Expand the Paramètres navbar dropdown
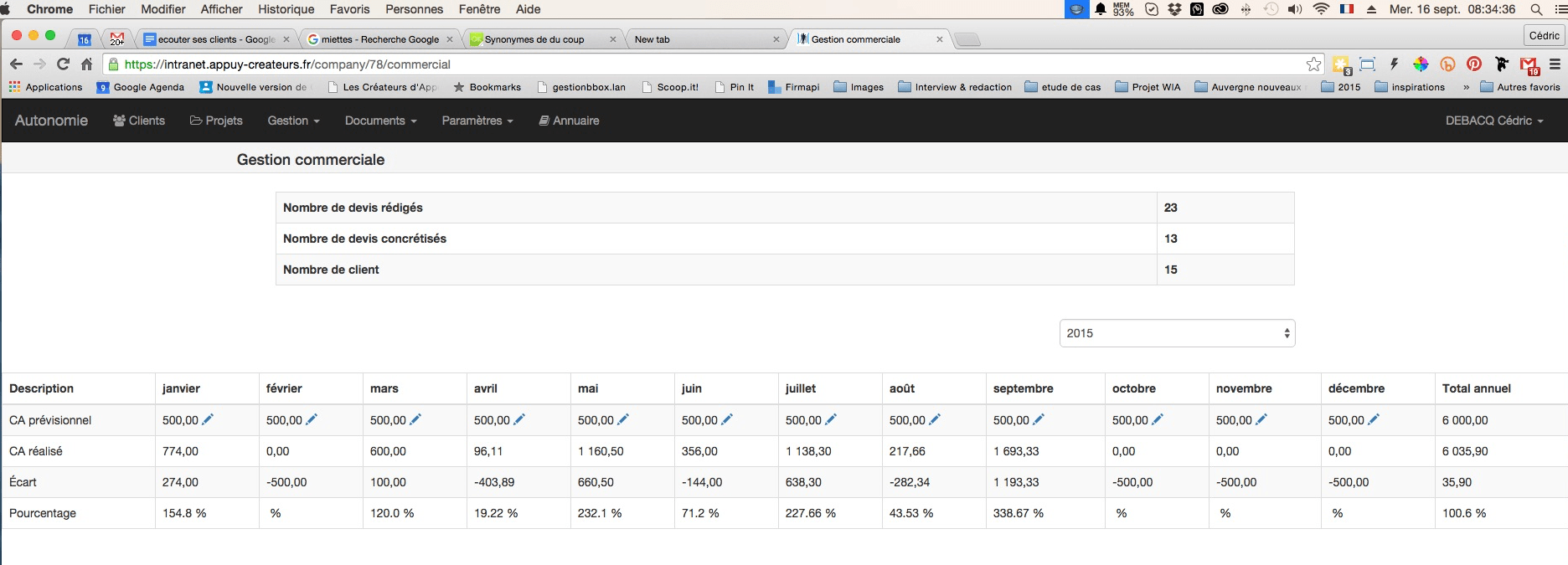The height and width of the screenshot is (565, 1568). (477, 121)
